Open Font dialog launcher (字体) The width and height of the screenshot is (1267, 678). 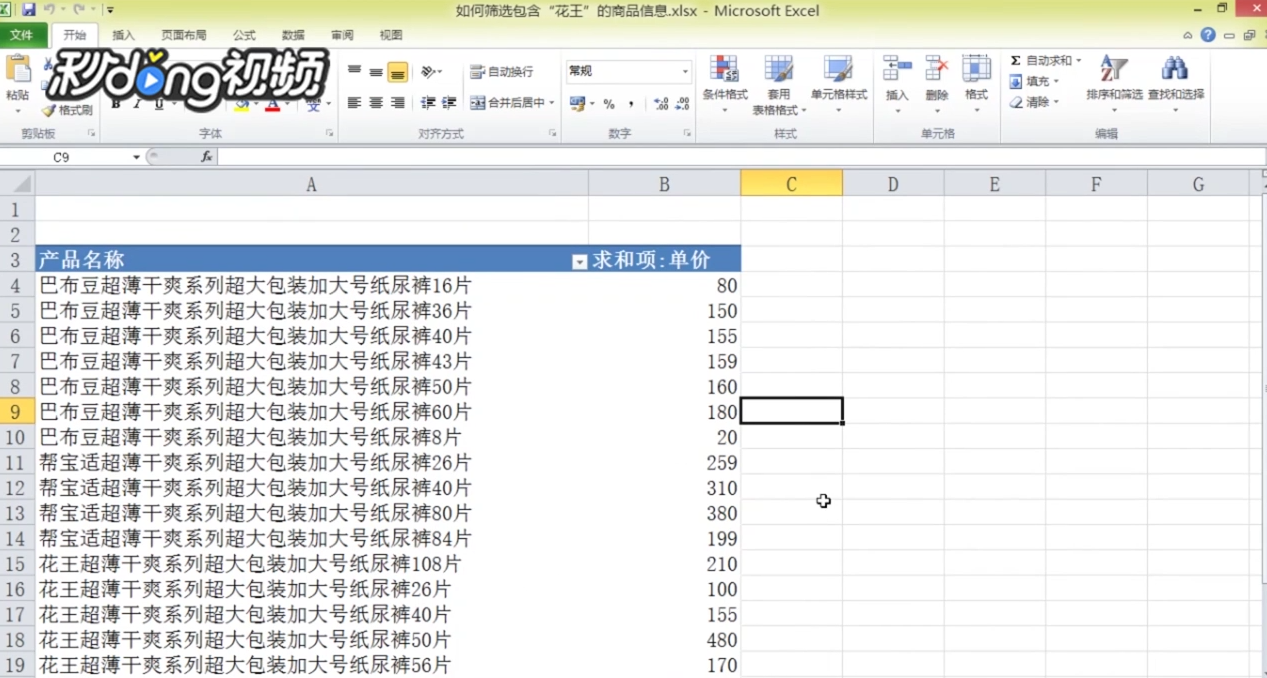pos(329,133)
